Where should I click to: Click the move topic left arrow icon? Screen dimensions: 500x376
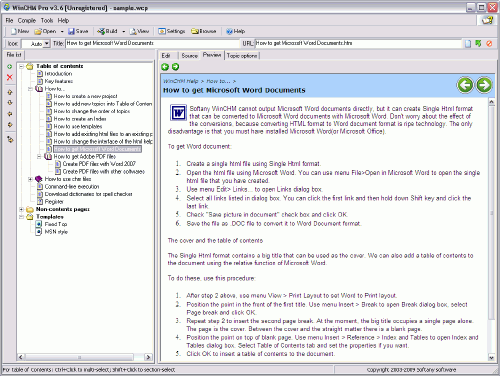[10, 114]
